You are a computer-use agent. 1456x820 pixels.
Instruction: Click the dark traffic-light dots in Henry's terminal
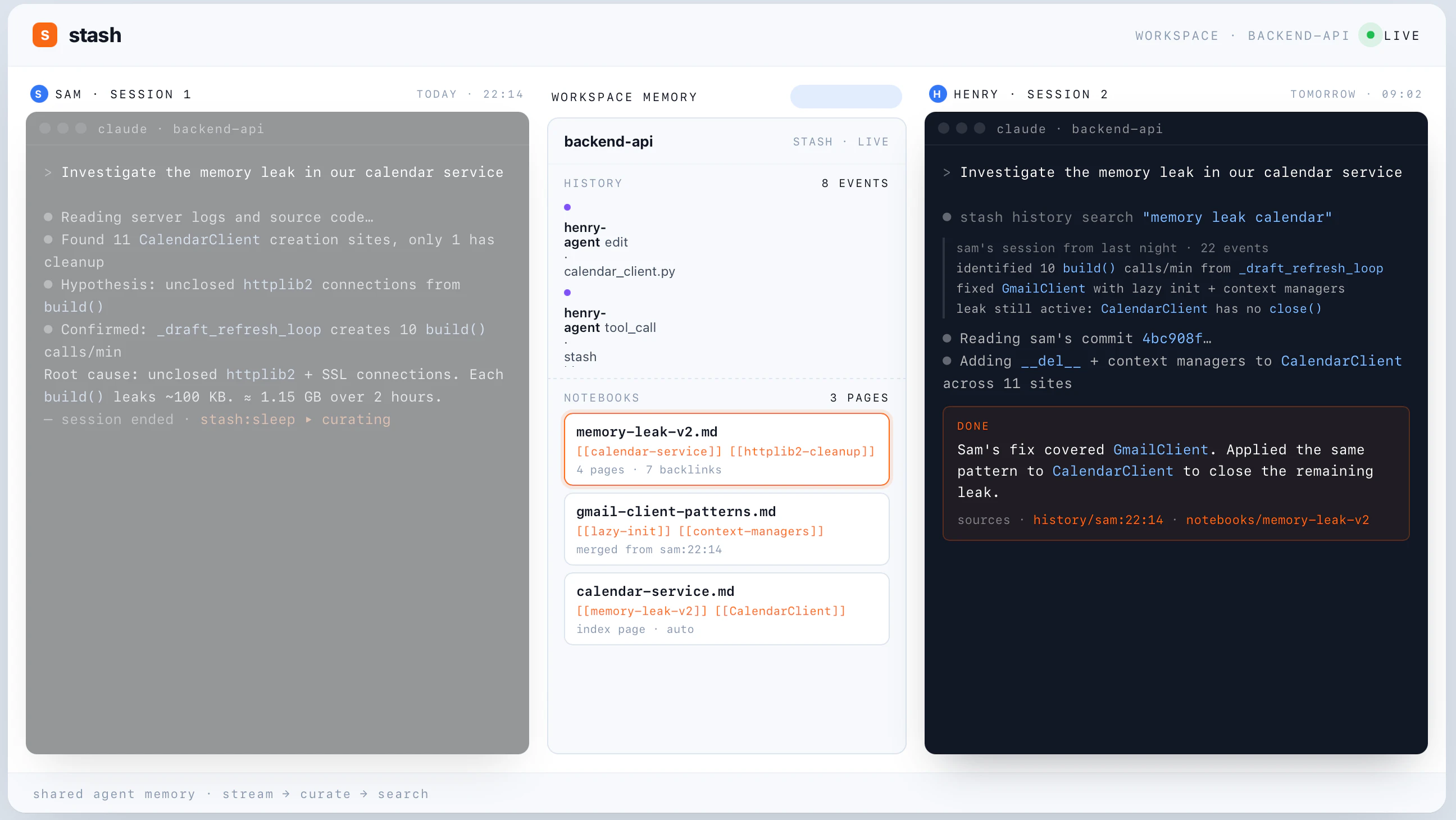click(x=961, y=129)
